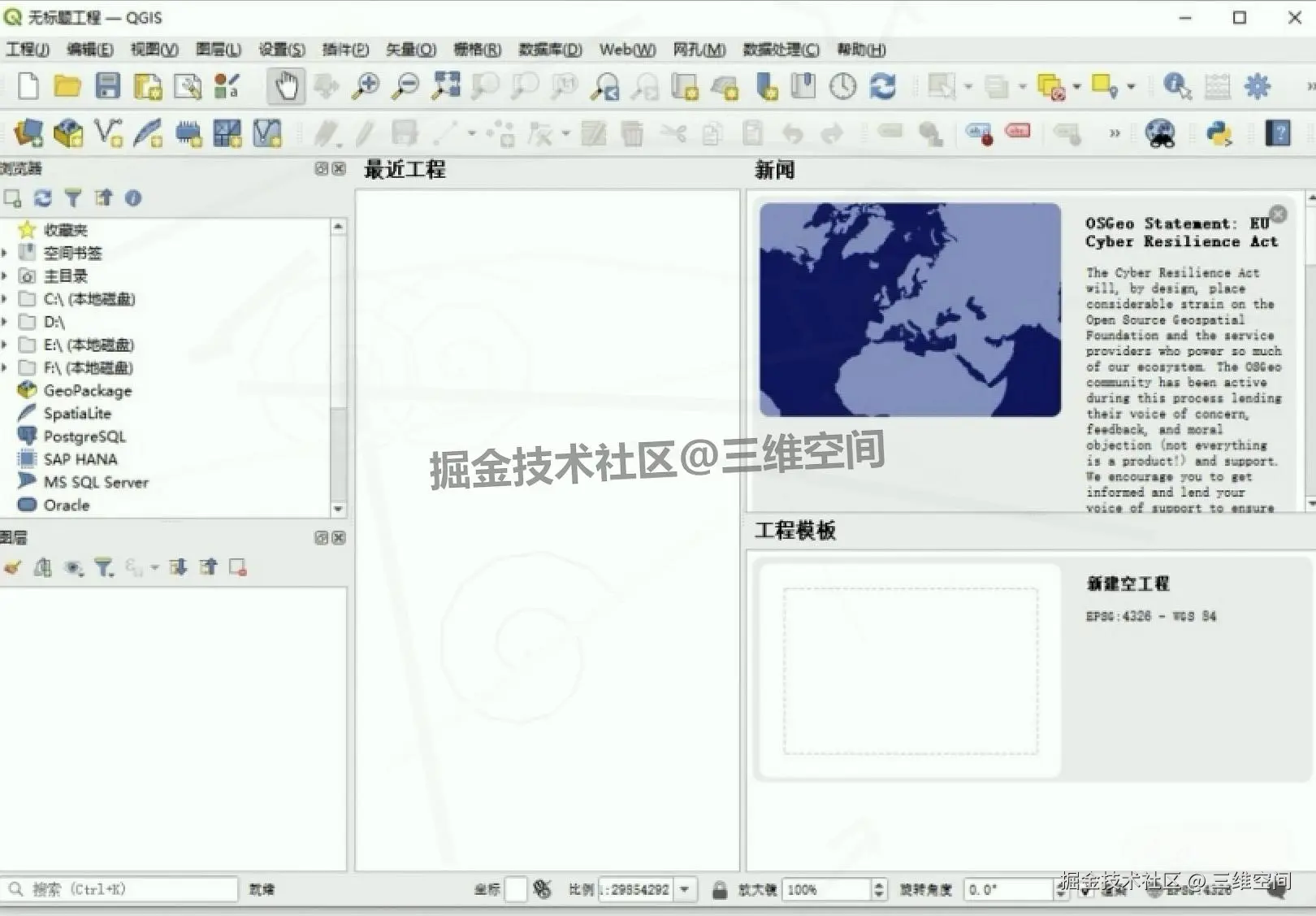Create a new spatial bookmark
The image size is (1316, 916).
(x=764, y=85)
